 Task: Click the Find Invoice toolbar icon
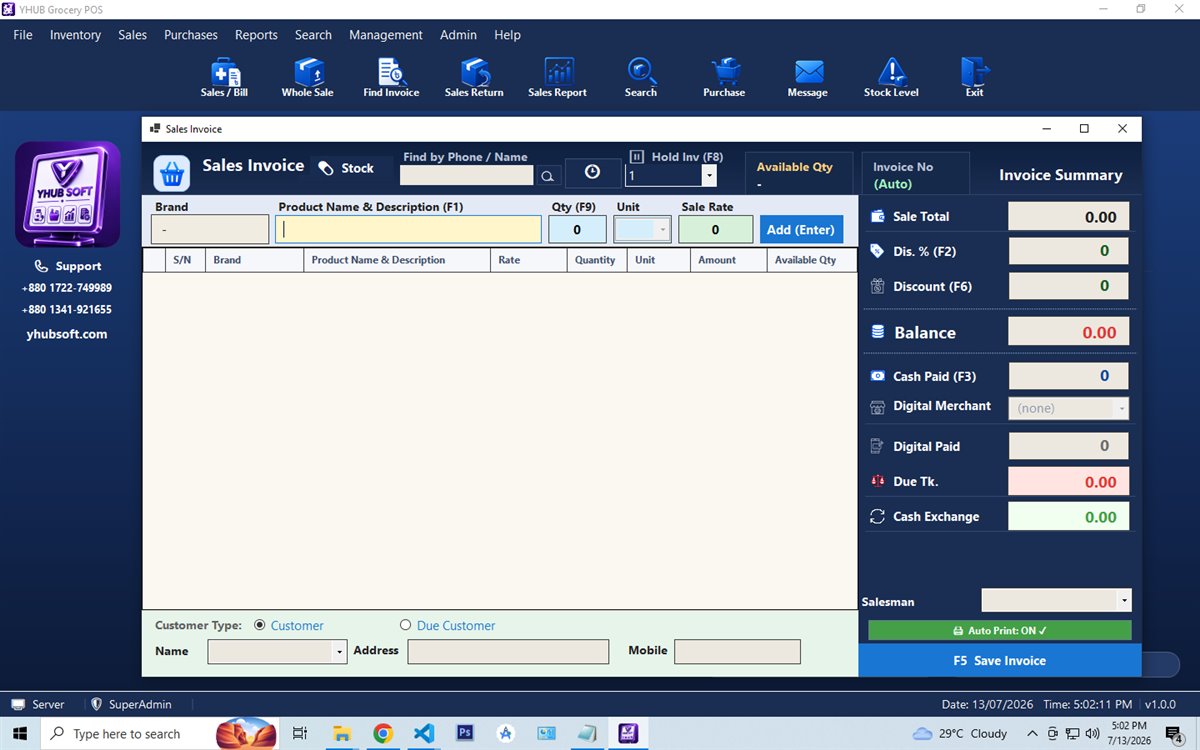pyautogui.click(x=391, y=78)
